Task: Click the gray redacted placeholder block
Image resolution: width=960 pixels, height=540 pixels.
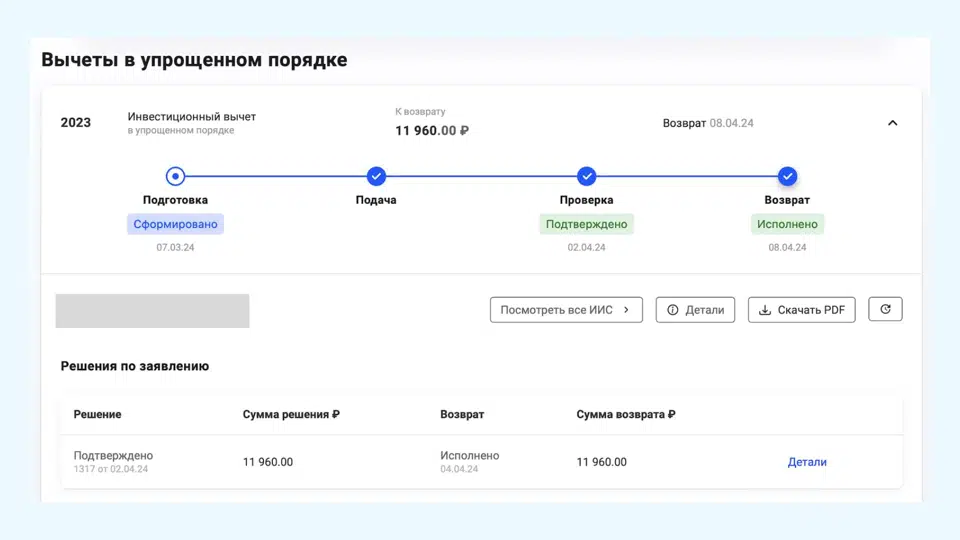Action: [152, 311]
